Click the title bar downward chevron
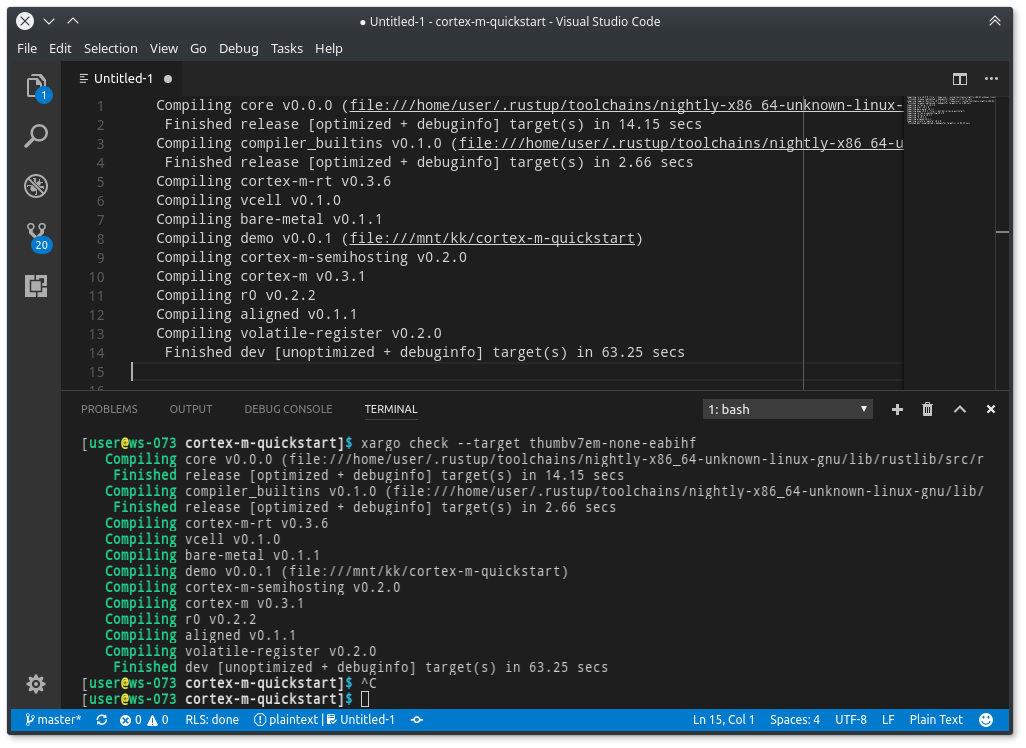Image resolution: width=1026 pixels, height=748 pixels. pos(49,21)
